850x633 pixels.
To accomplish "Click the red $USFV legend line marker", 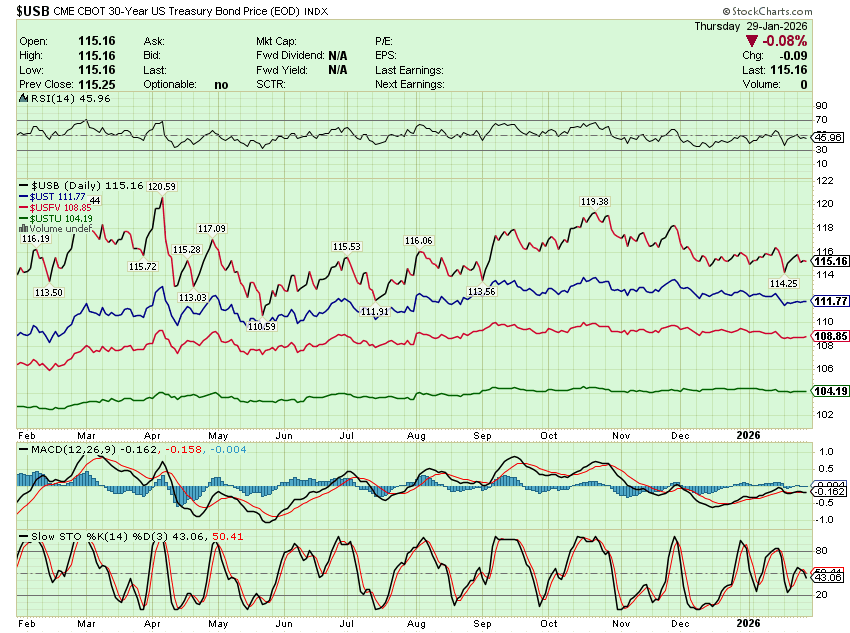I will click(24, 208).
